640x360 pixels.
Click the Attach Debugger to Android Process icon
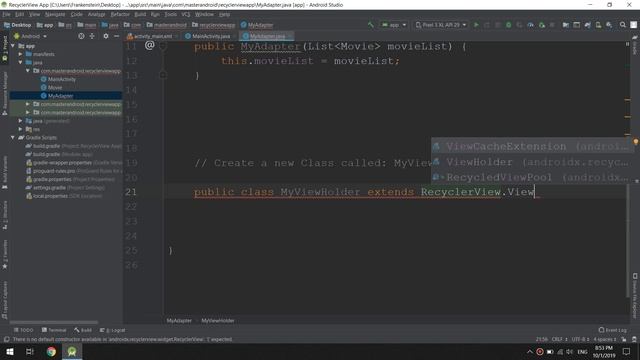[542, 25]
